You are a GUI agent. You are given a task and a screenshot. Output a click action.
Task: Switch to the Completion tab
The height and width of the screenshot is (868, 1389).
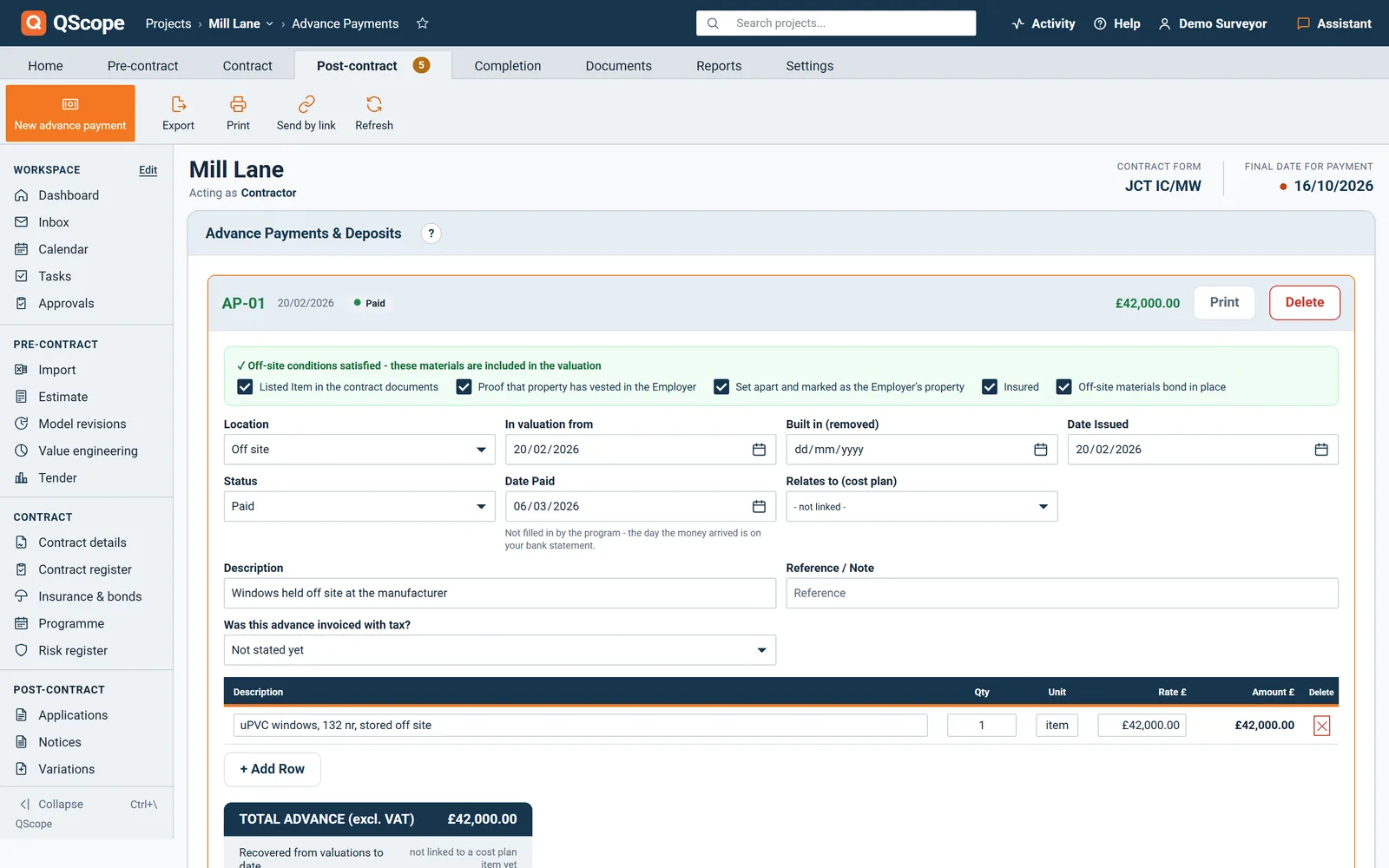[508, 66]
